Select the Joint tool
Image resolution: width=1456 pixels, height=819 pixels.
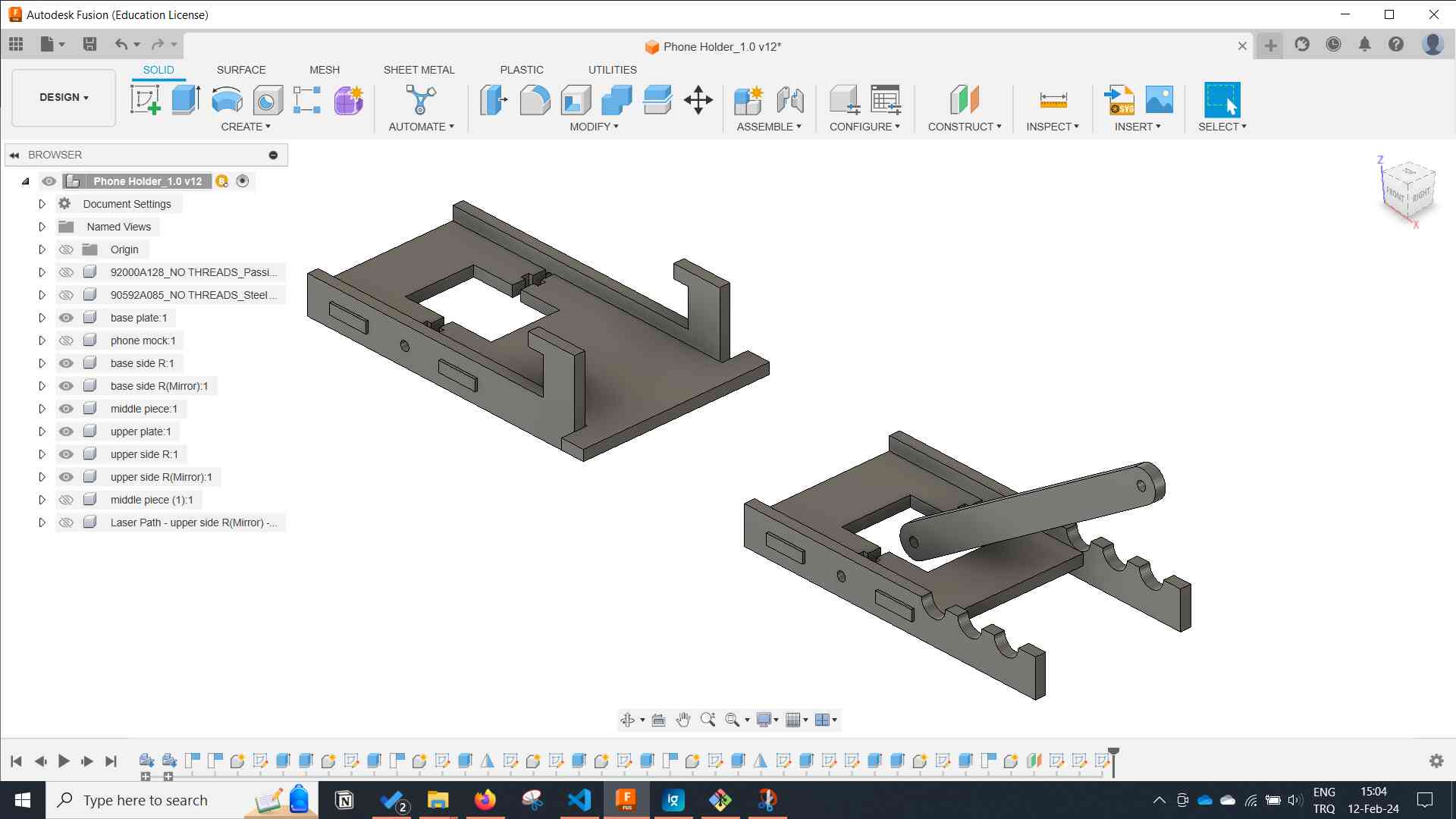click(x=789, y=99)
